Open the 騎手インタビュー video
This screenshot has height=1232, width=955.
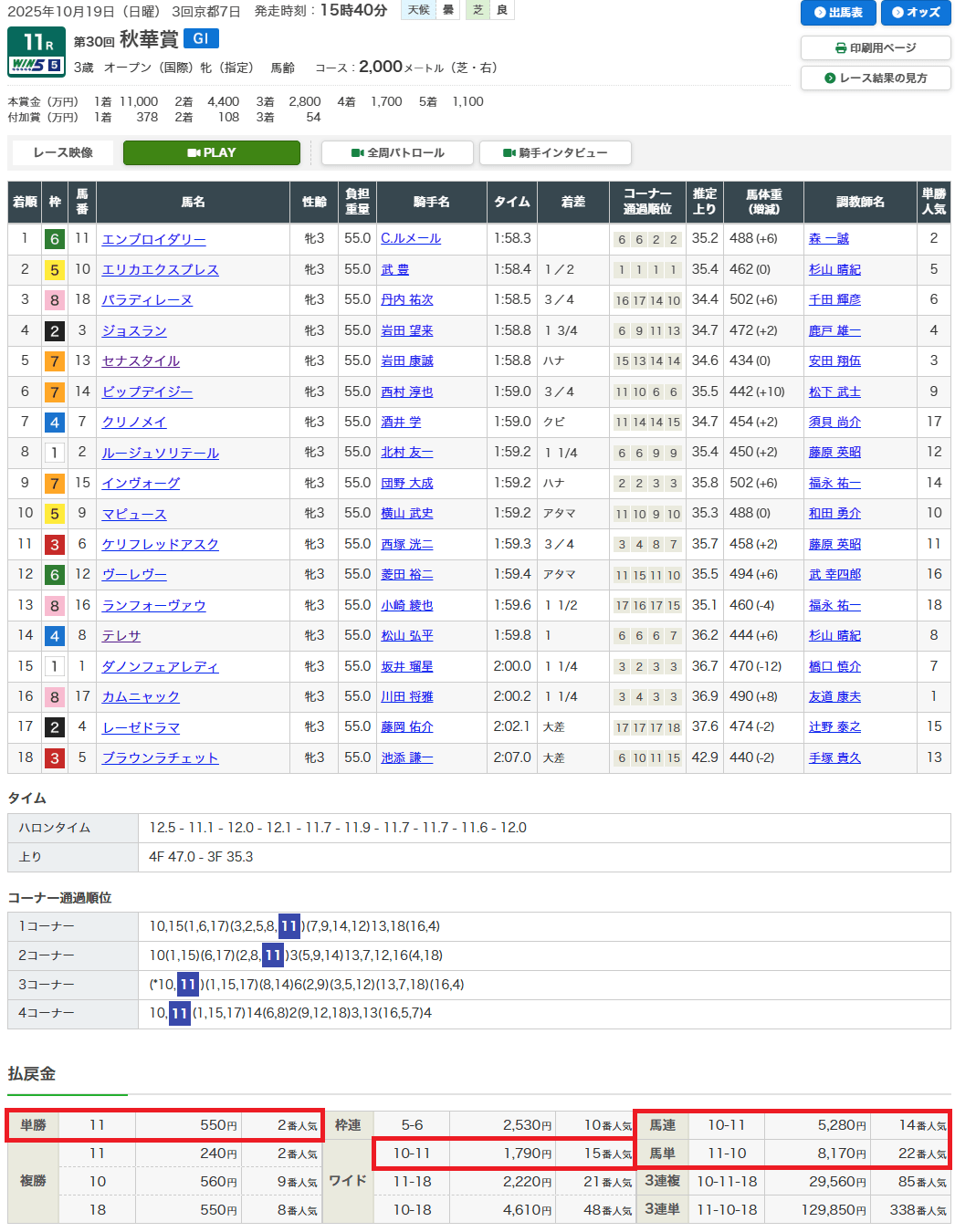click(x=555, y=153)
